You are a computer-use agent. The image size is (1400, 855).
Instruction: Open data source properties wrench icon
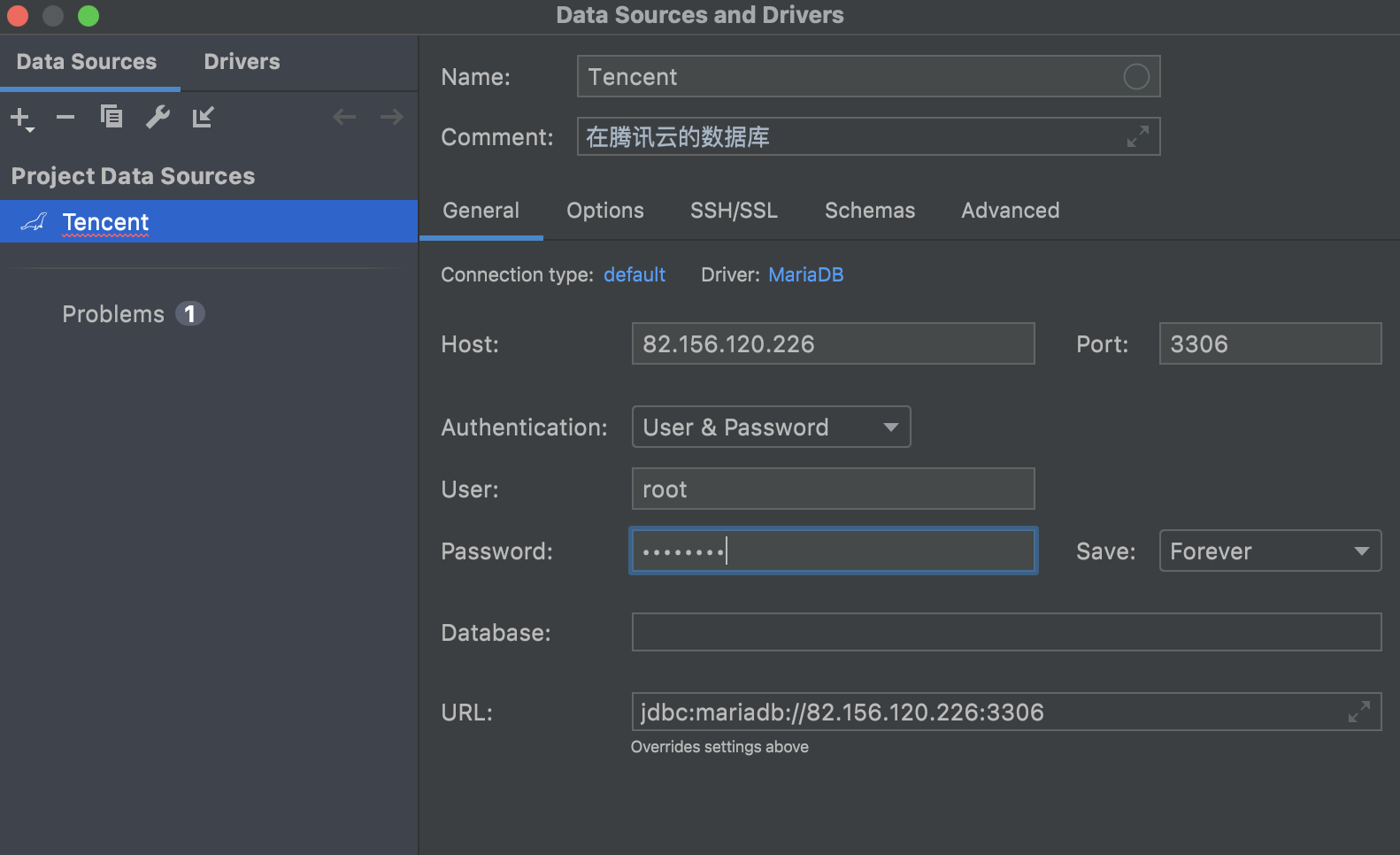click(158, 117)
